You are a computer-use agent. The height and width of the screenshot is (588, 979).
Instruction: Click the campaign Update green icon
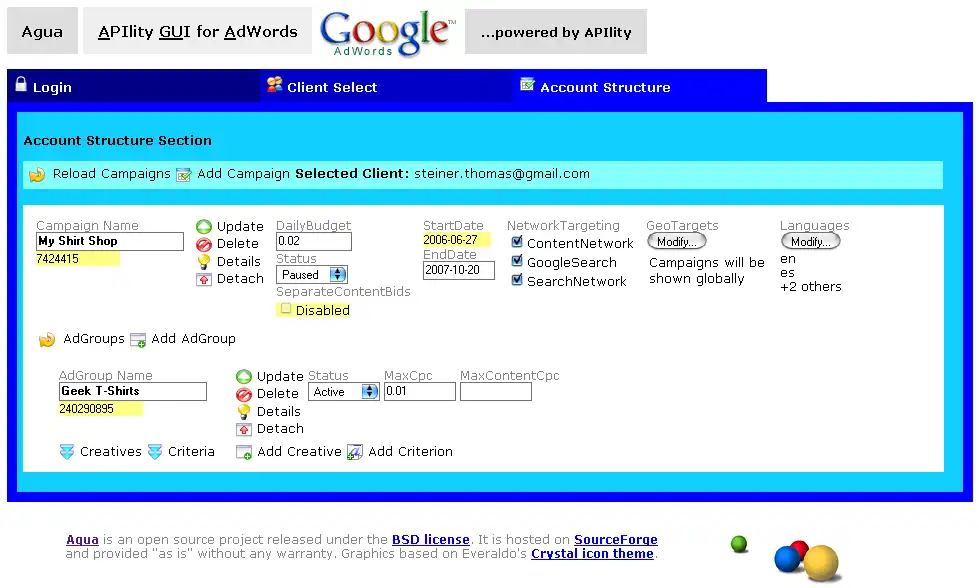tap(204, 227)
